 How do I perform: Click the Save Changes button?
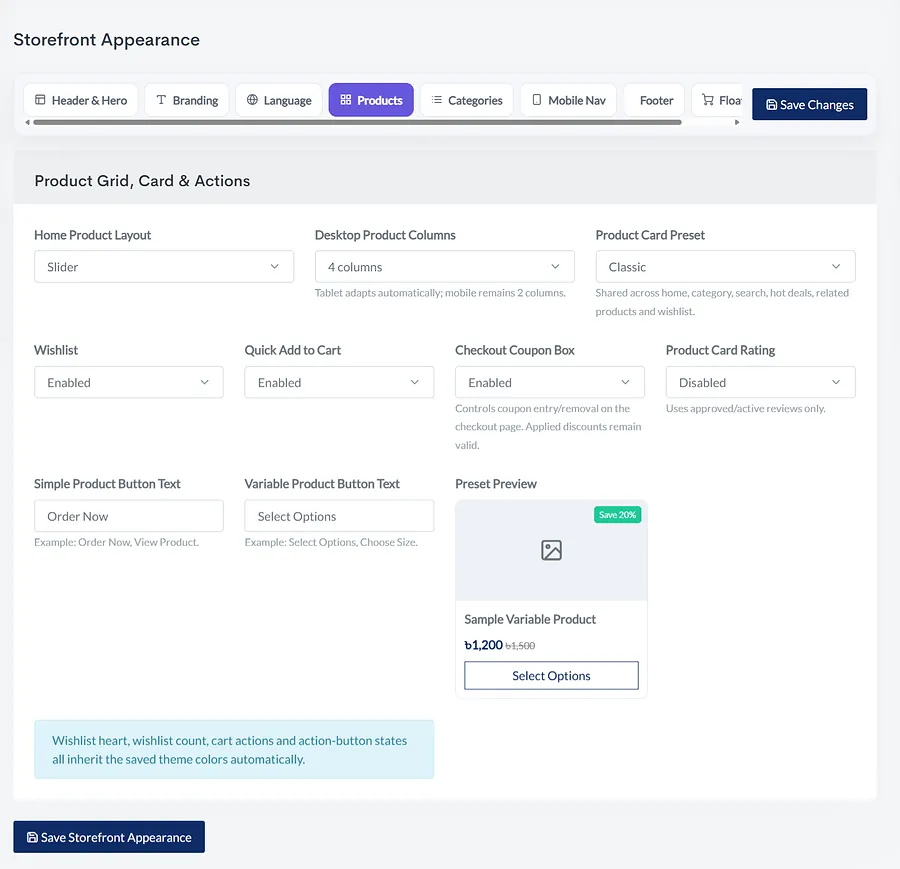(809, 104)
